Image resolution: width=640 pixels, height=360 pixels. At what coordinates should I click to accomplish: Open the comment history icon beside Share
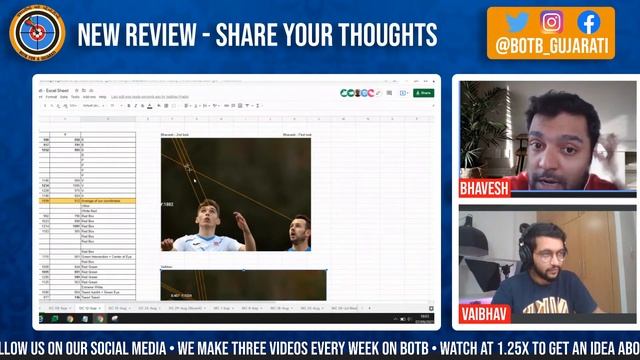coord(389,93)
